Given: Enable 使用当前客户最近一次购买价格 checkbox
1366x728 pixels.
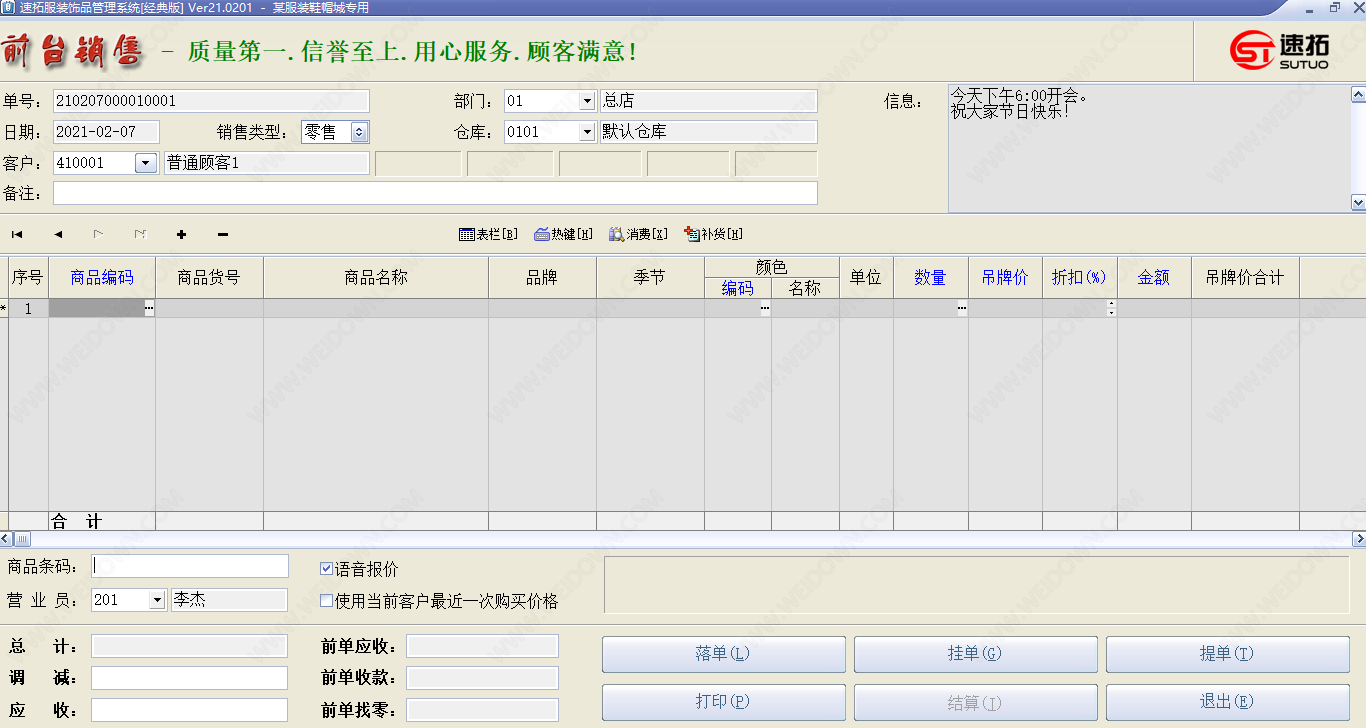Looking at the screenshot, I should (x=326, y=601).
